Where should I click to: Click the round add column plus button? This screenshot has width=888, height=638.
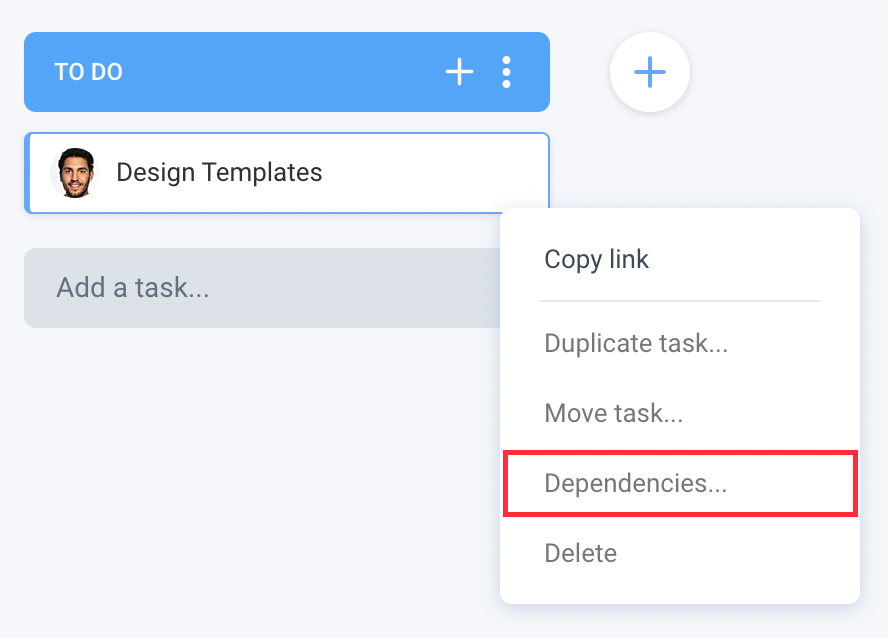650,72
